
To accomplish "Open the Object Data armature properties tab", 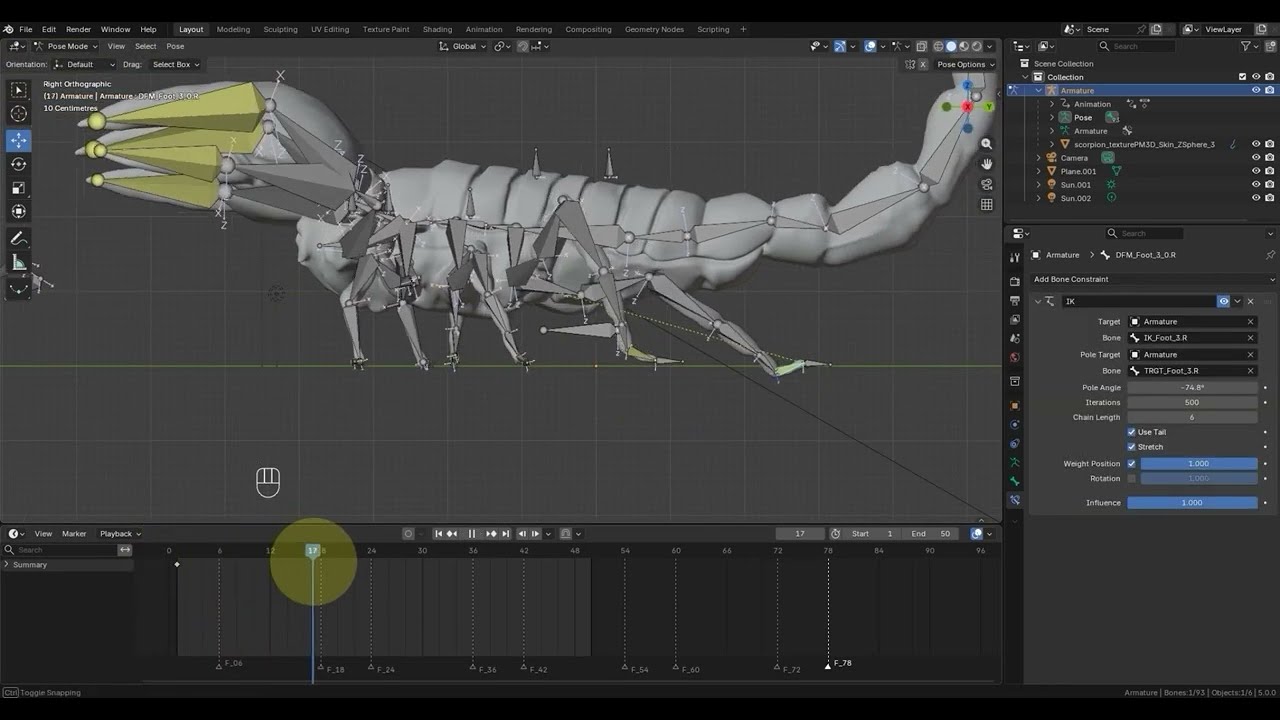I will tap(1015, 462).
